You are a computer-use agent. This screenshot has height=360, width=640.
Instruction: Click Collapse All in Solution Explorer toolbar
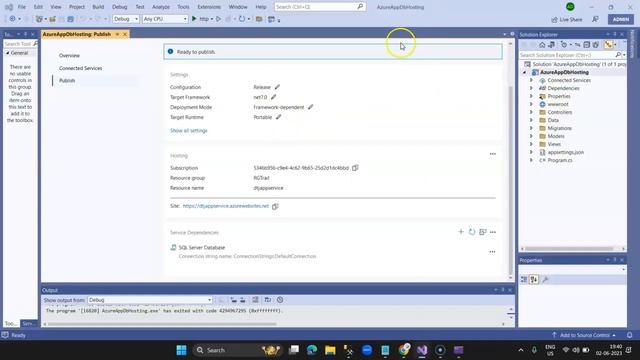tap(587, 44)
